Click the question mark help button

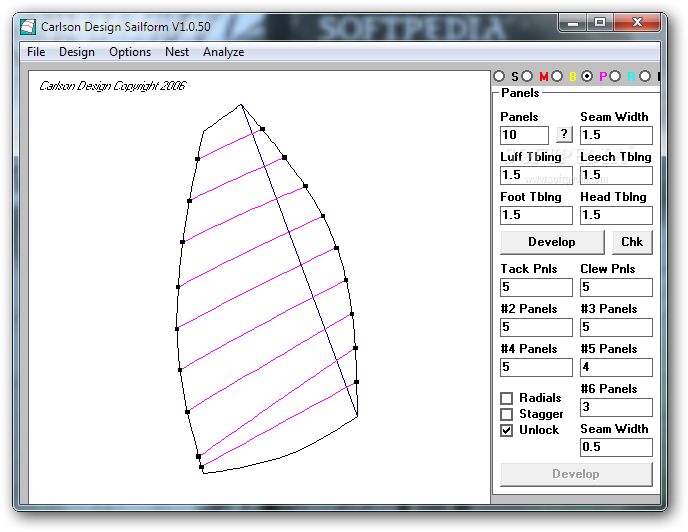coord(564,134)
